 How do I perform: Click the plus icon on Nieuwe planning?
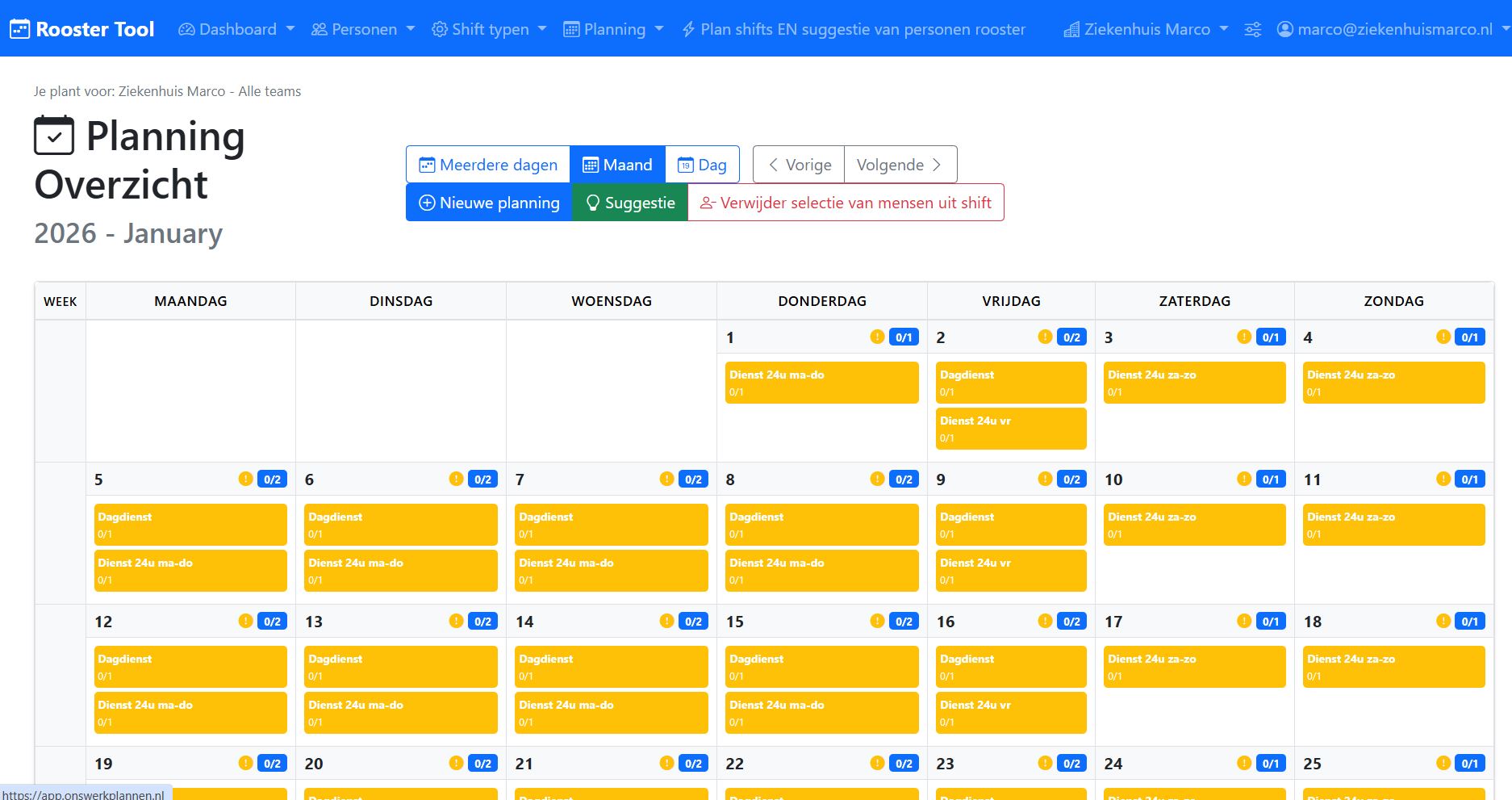[x=427, y=203]
